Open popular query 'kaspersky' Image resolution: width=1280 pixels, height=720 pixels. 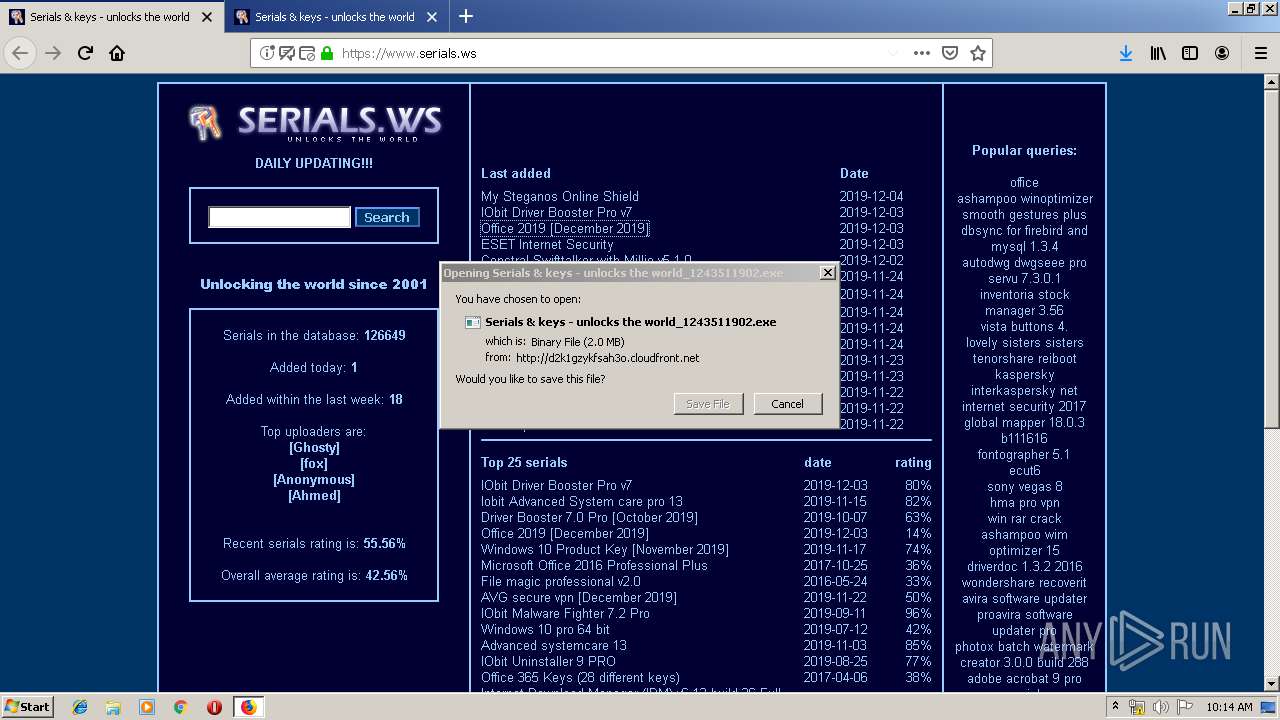tap(1024, 374)
